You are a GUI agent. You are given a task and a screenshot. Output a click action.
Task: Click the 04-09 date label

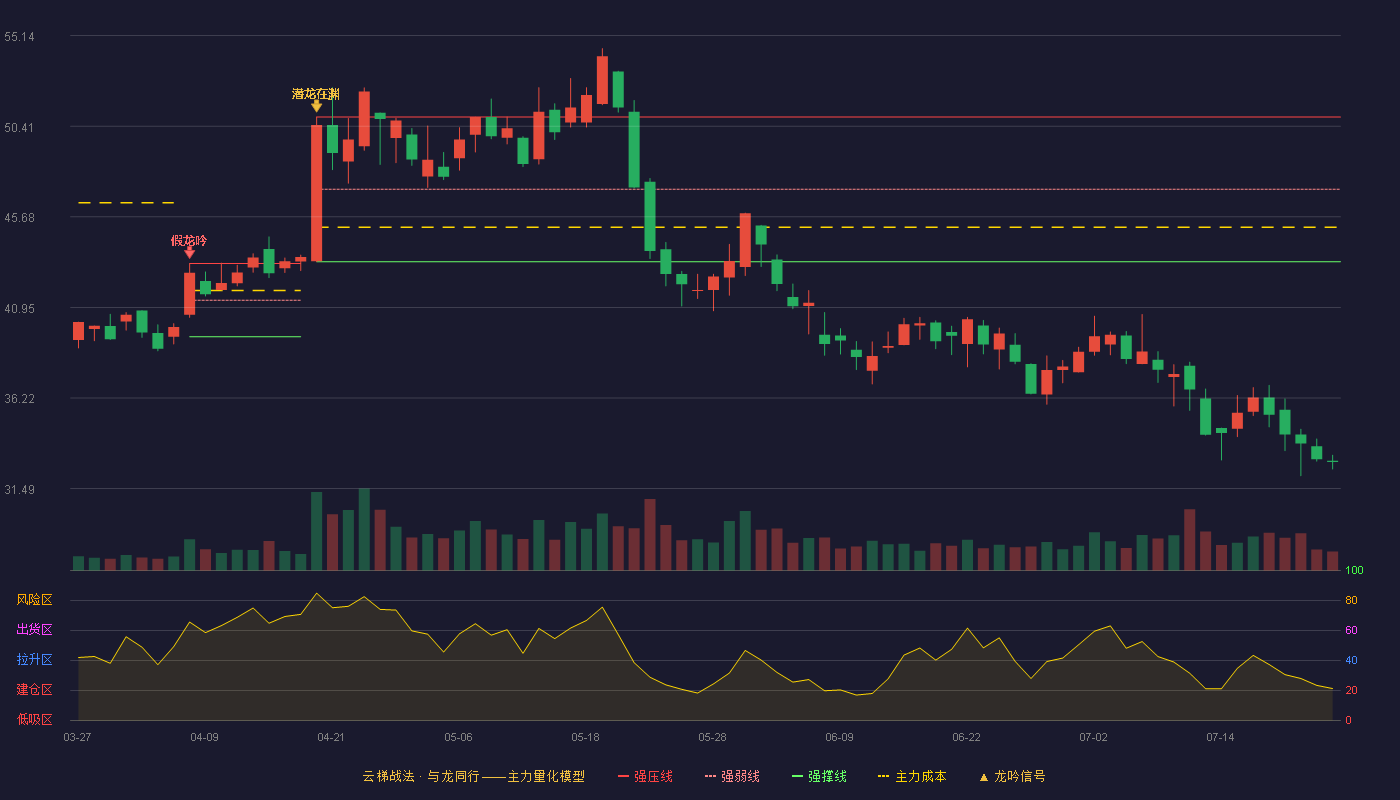click(204, 737)
